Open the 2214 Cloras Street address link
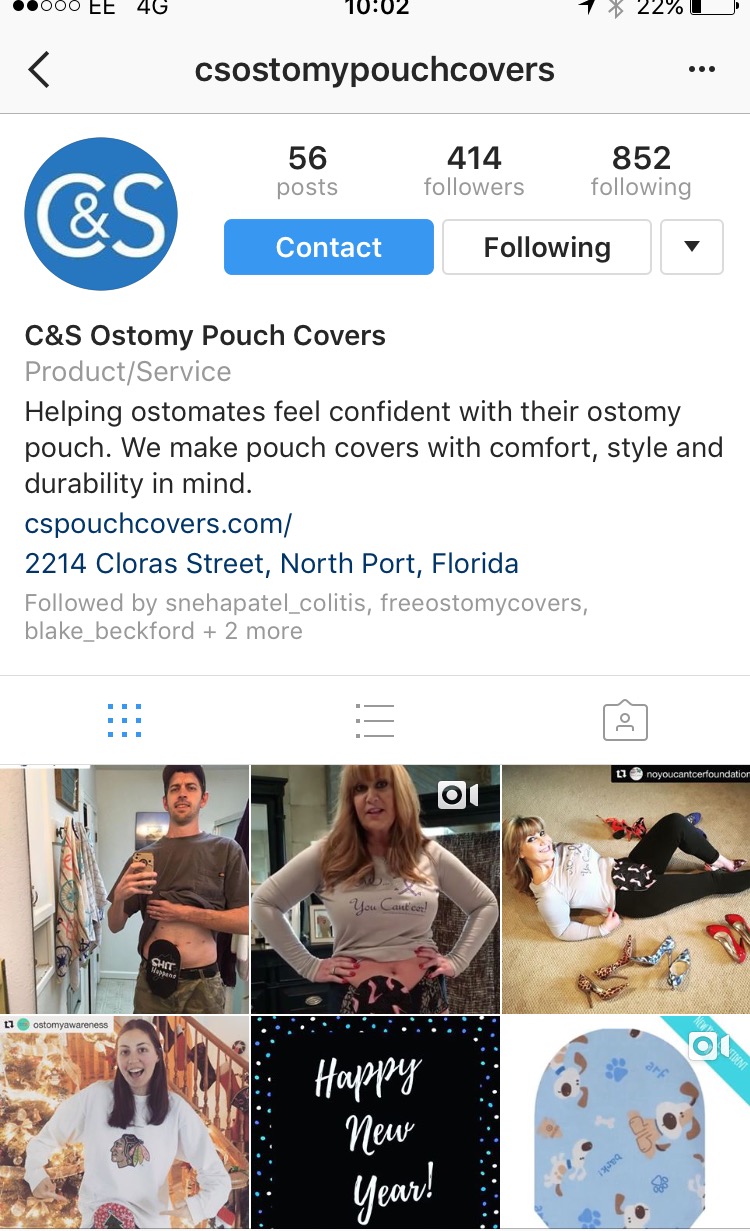 [272, 563]
